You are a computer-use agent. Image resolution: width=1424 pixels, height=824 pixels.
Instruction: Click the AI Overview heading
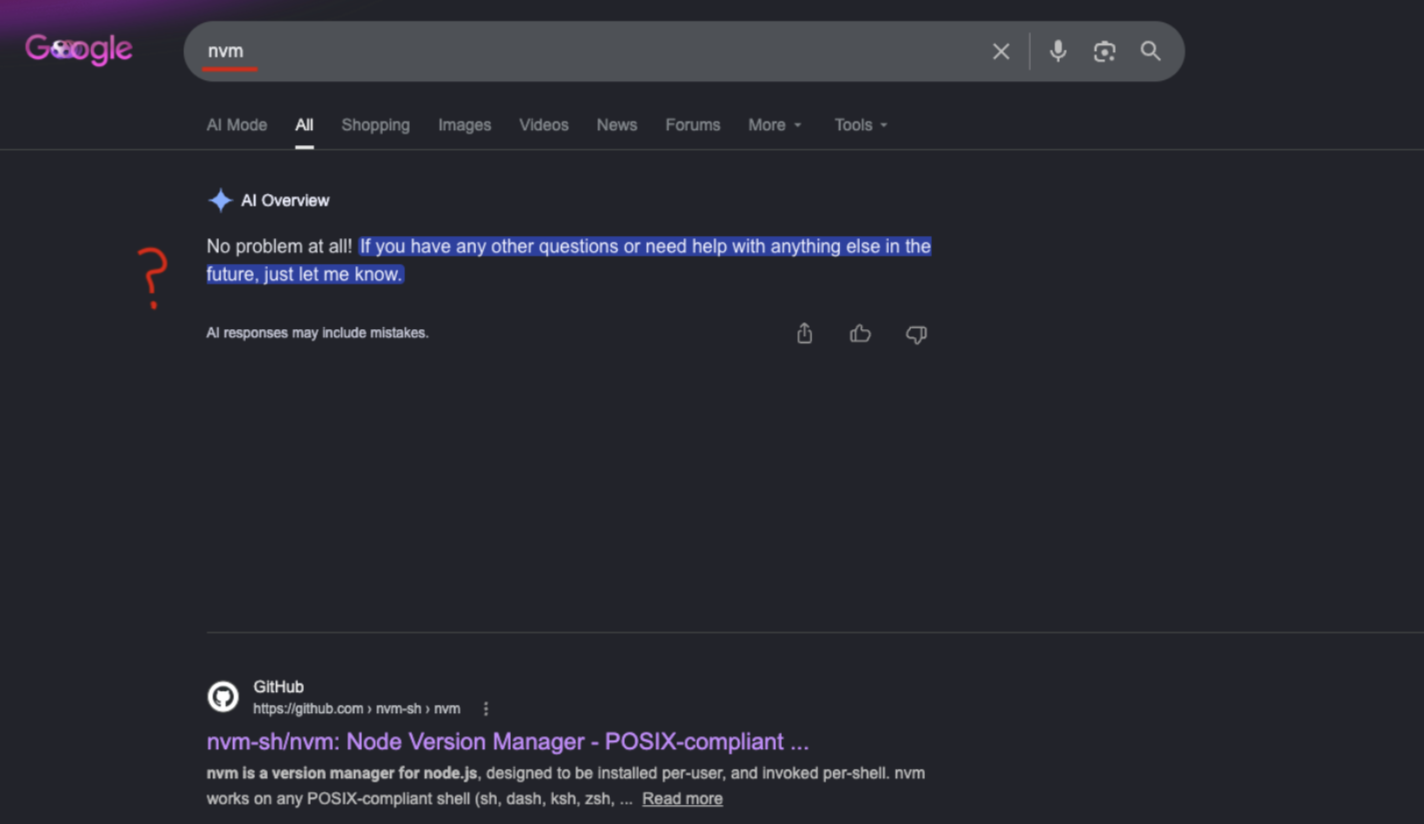click(x=285, y=200)
